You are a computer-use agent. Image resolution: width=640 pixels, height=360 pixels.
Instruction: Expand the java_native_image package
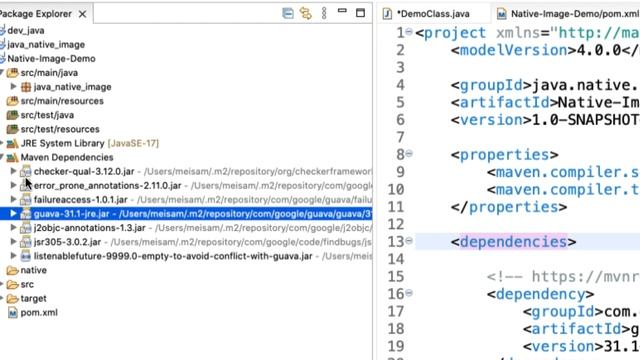[13, 87]
